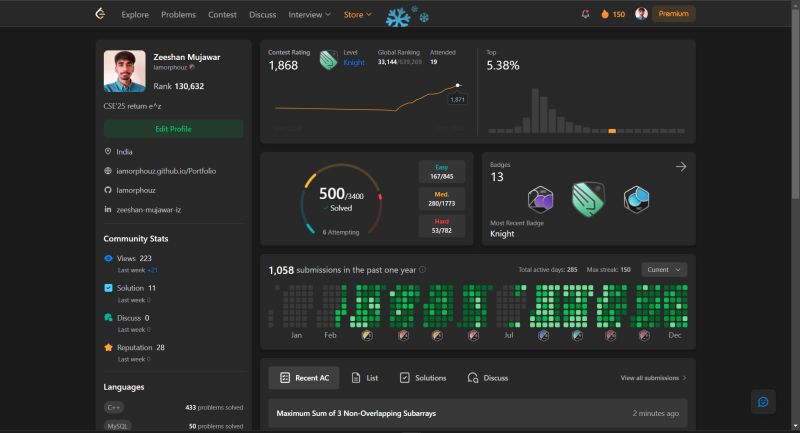The width and height of the screenshot is (800, 433).
Task: Click the Edit Profile button
Action: point(173,129)
